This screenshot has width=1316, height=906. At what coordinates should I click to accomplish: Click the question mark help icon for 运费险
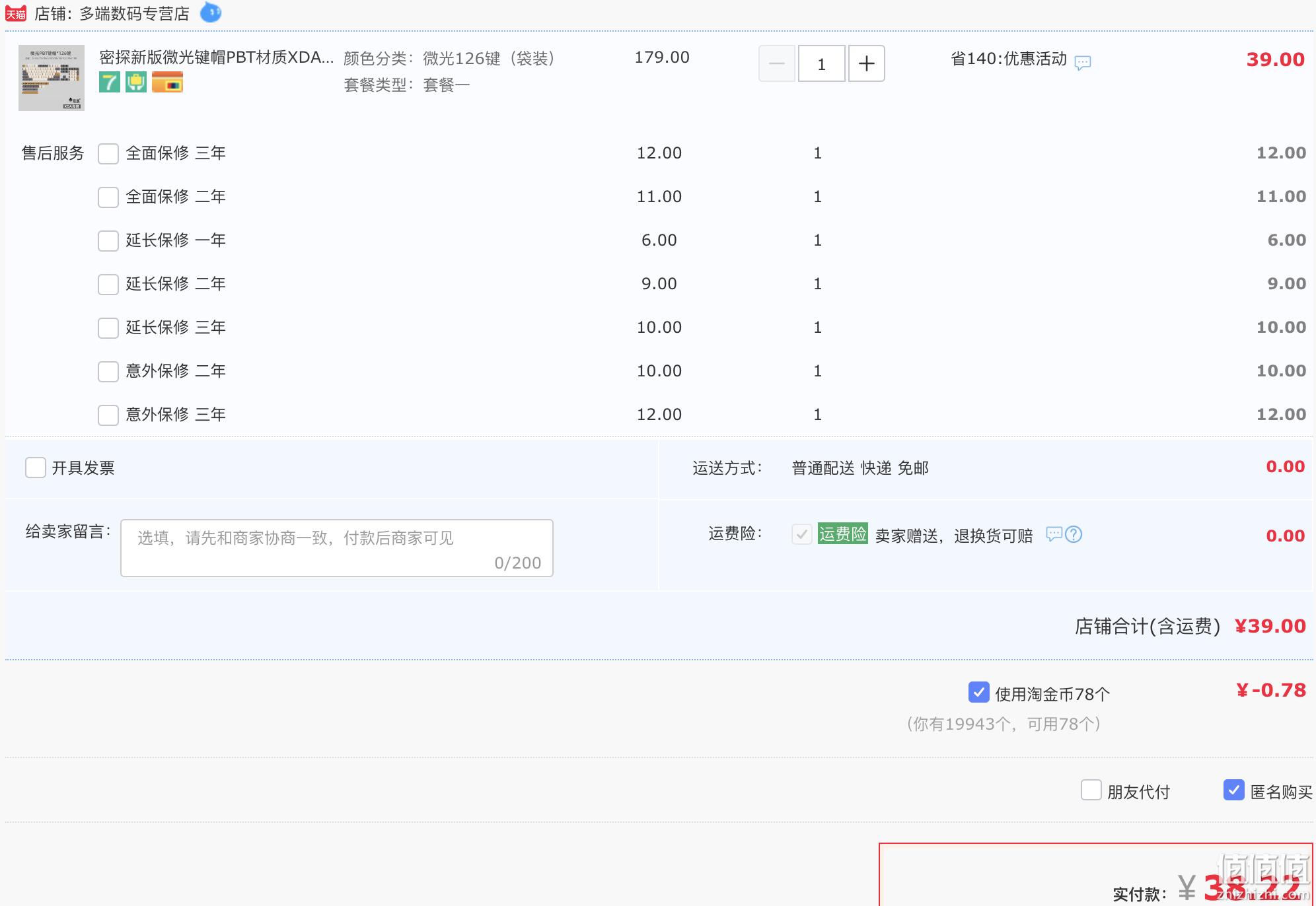(x=1074, y=534)
